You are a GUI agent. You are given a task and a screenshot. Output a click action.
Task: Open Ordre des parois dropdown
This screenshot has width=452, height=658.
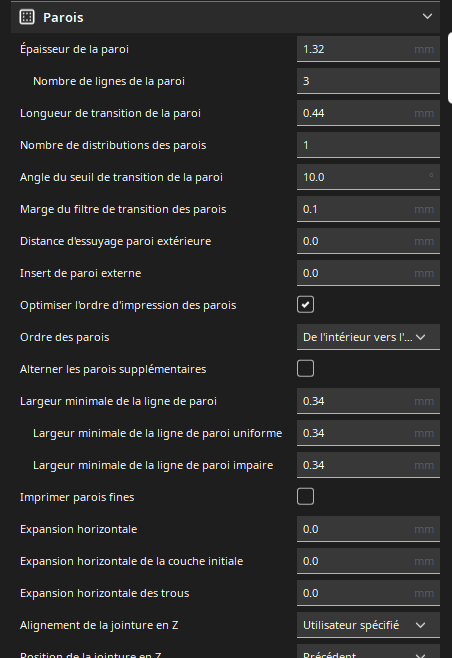[x=368, y=337]
